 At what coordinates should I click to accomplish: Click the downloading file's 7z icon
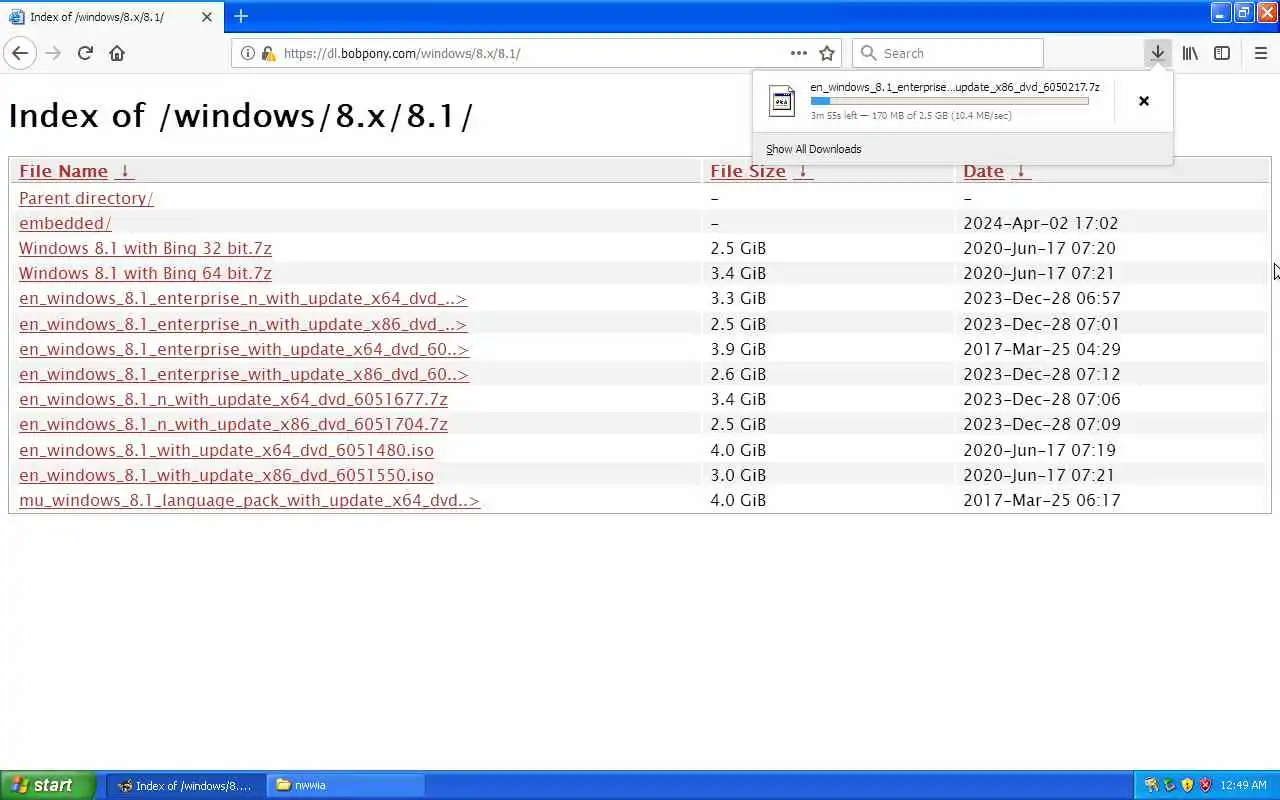point(782,100)
